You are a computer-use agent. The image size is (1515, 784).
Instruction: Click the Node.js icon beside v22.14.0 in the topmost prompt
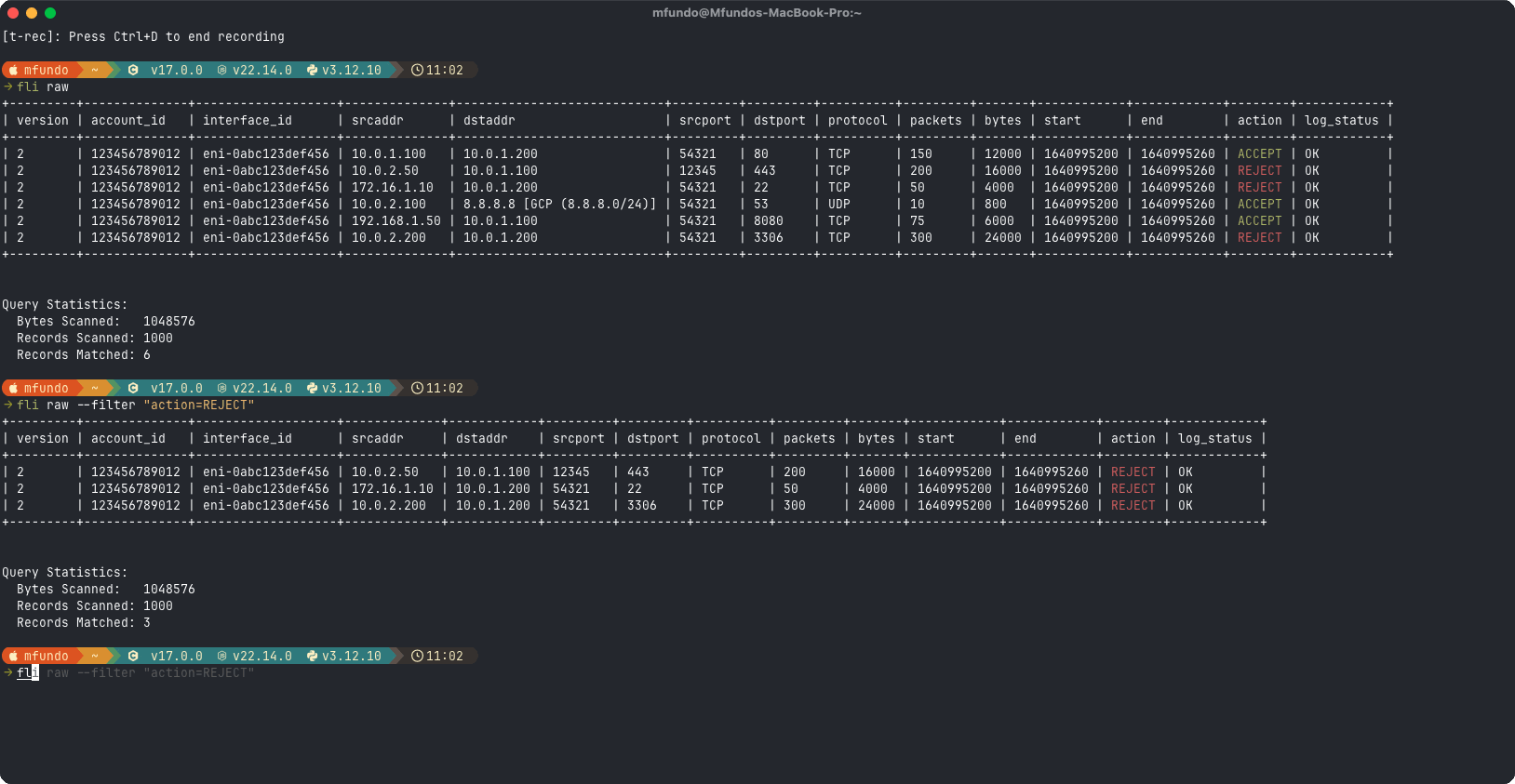click(x=222, y=70)
